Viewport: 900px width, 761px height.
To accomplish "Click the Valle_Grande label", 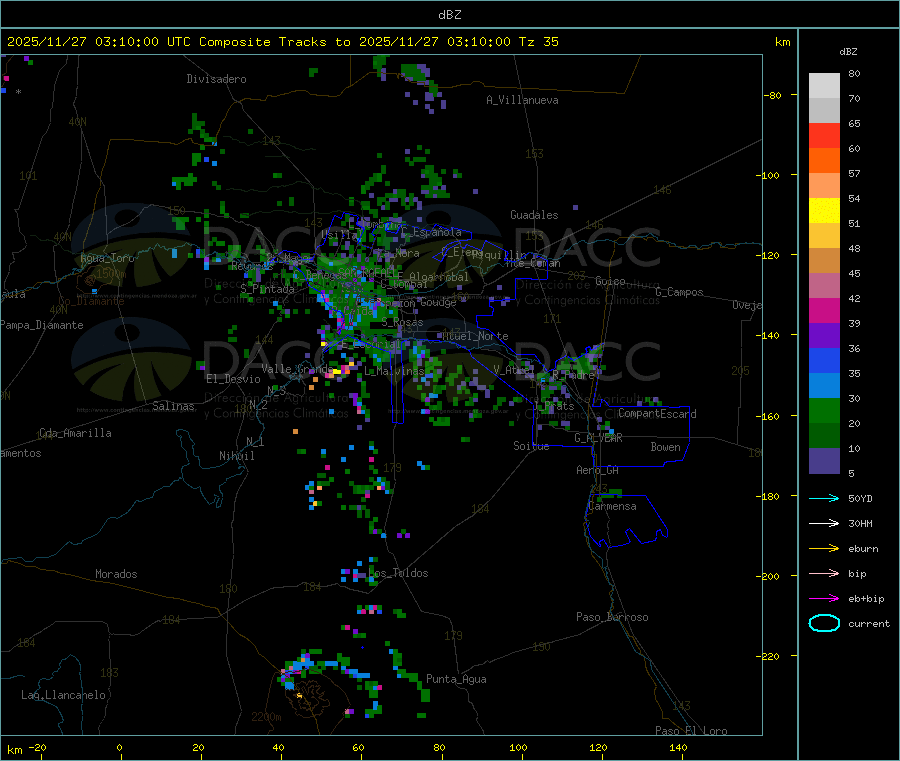I will click(297, 368).
